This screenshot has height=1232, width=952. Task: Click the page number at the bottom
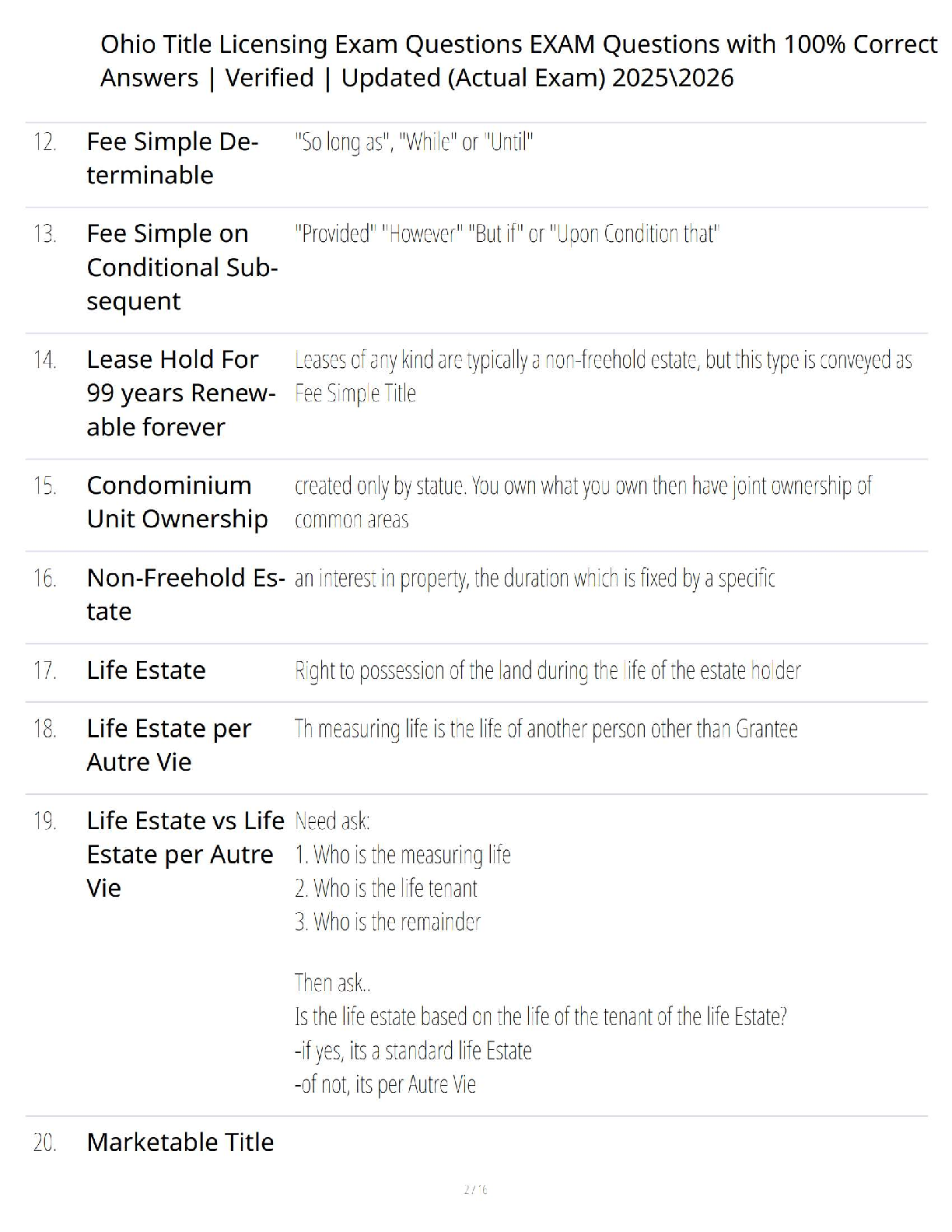pyautogui.click(x=475, y=1189)
